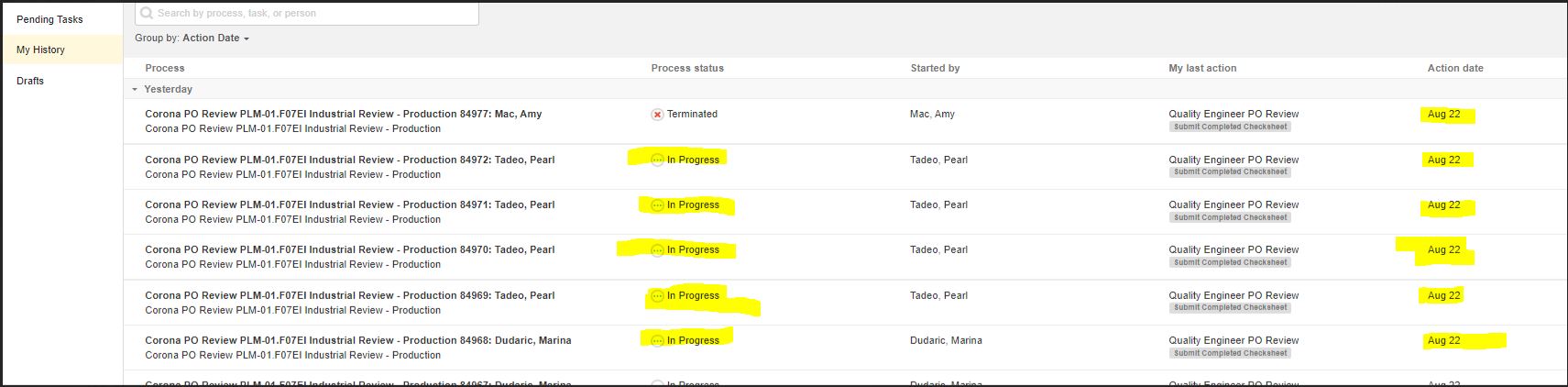This screenshot has width=1568, height=387.
Task: Go to the Drafts section
Action: coord(30,81)
